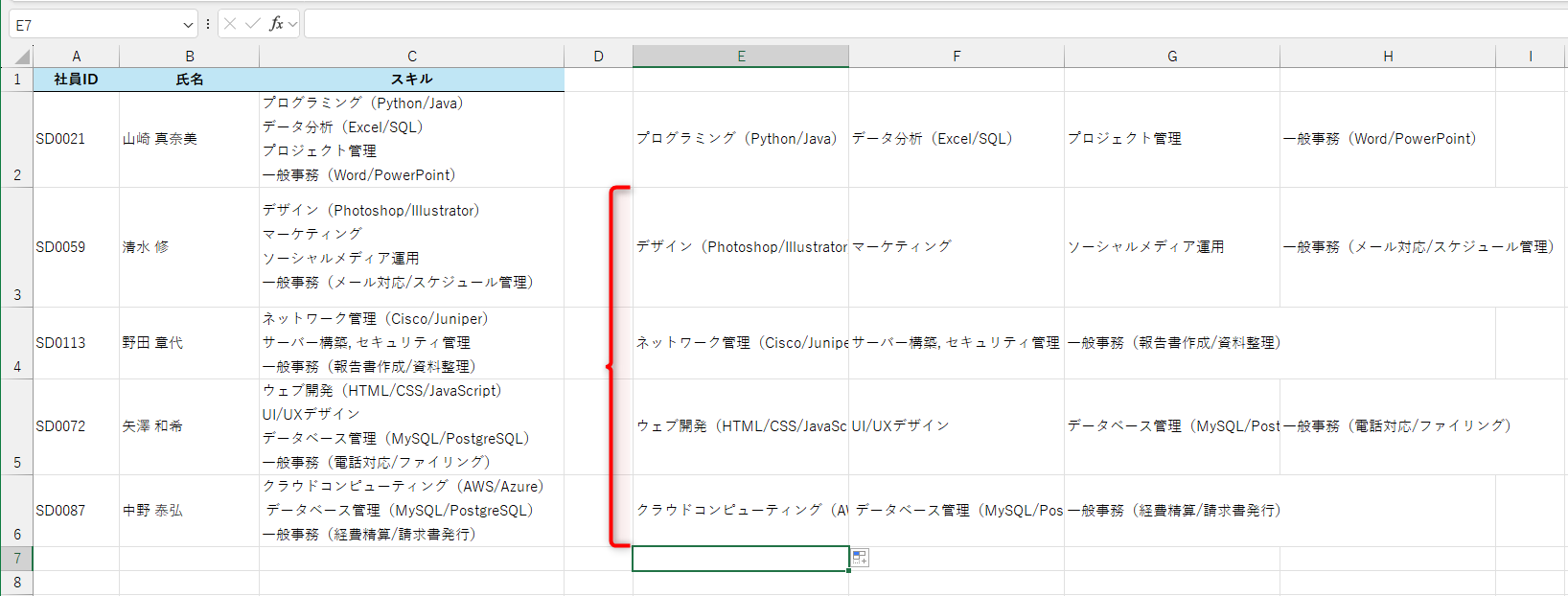The width and height of the screenshot is (1568, 596).
Task: Select column G header
Action: pos(1172,57)
